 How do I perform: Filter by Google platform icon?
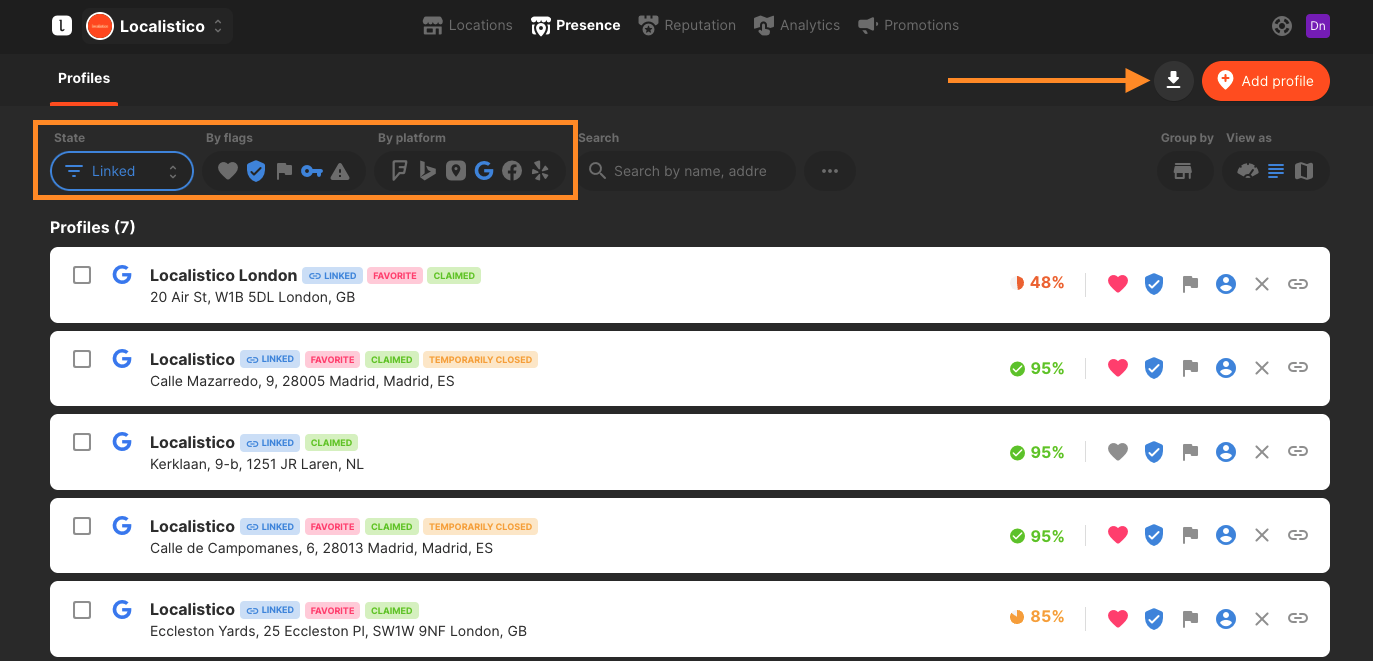pyautogui.click(x=484, y=171)
